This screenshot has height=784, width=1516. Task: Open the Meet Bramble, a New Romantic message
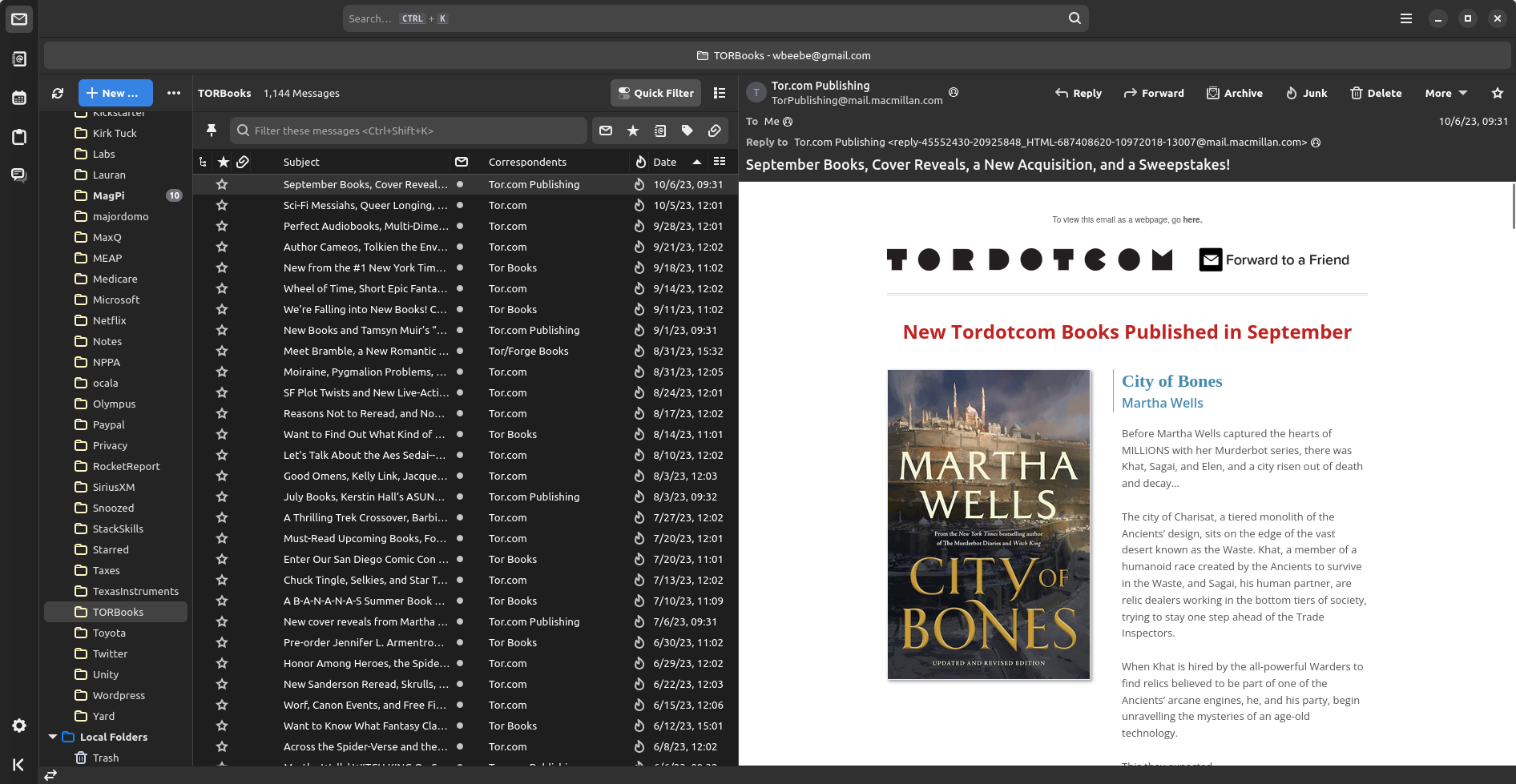pos(465,351)
